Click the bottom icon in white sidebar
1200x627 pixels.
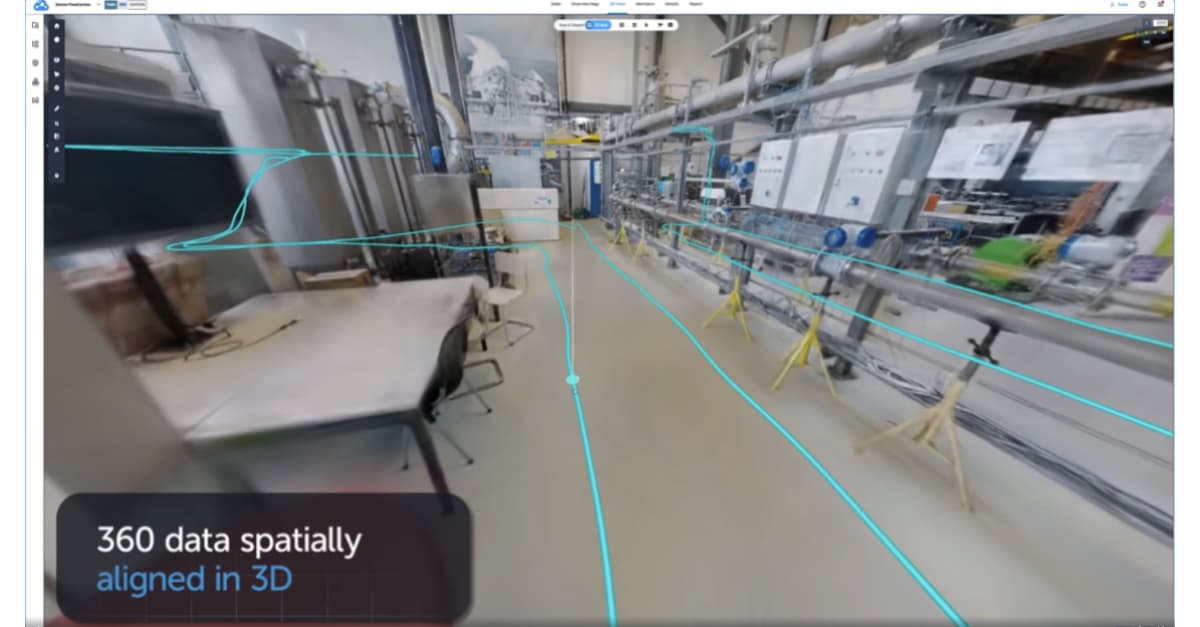click(x=36, y=100)
